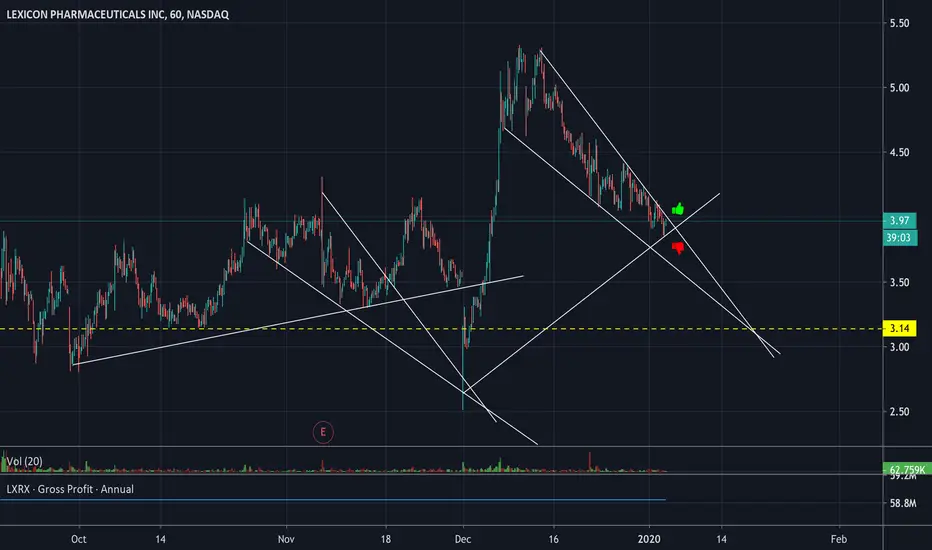The height and width of the screenshot is (550, 932).
Task: Click the 62.759K volume label
Action: click(907, 469)
